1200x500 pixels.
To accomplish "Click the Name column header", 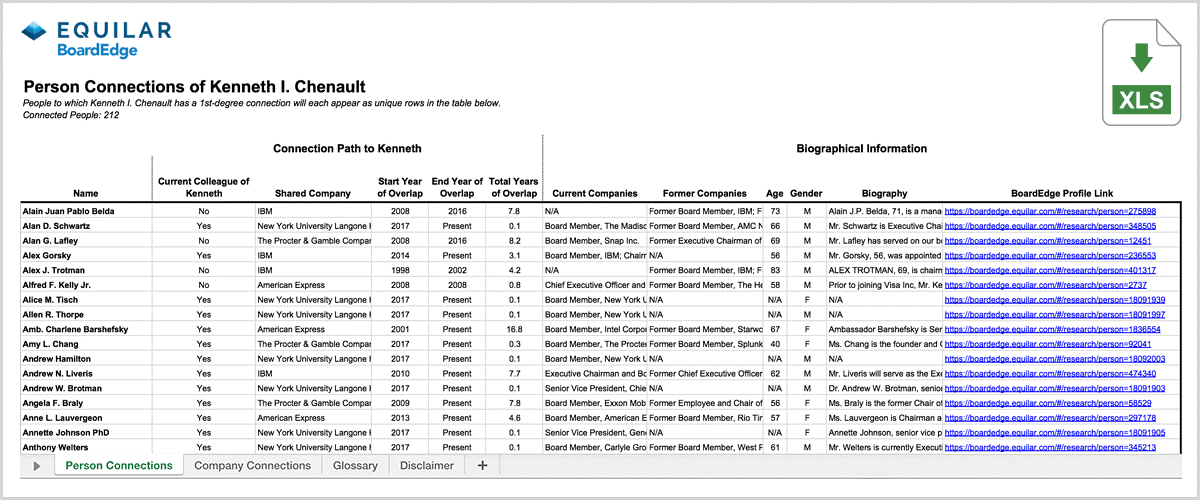I will coord(86,193).
